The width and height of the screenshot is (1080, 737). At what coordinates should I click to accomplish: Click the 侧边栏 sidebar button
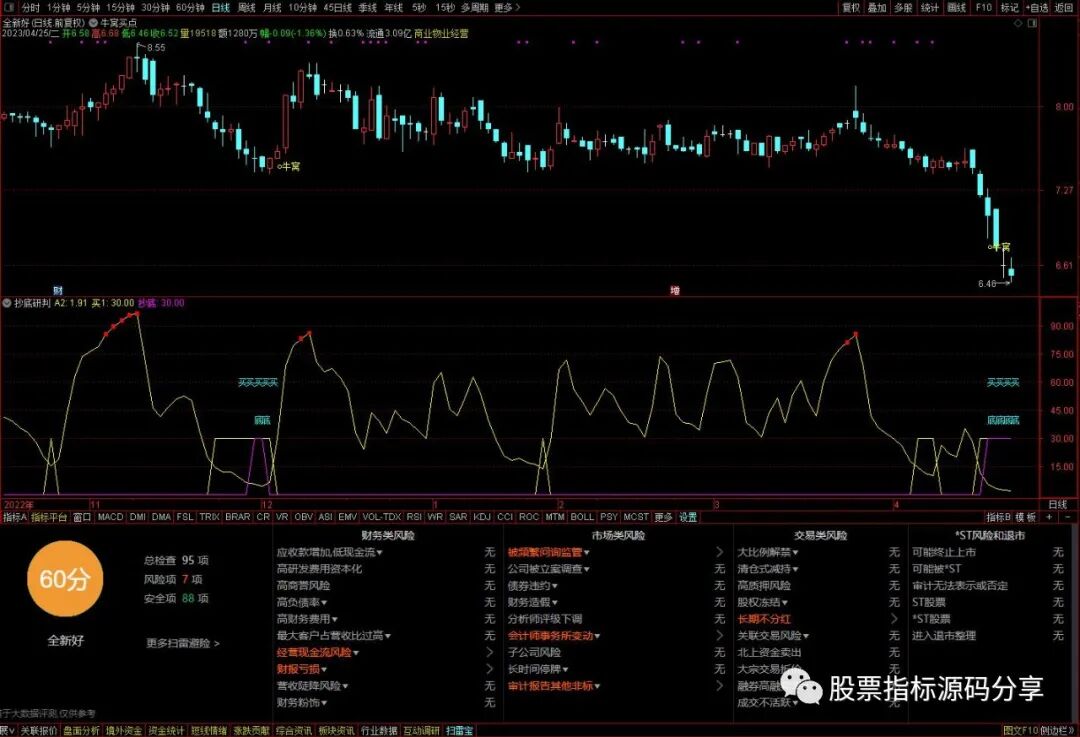(1057, 731)
